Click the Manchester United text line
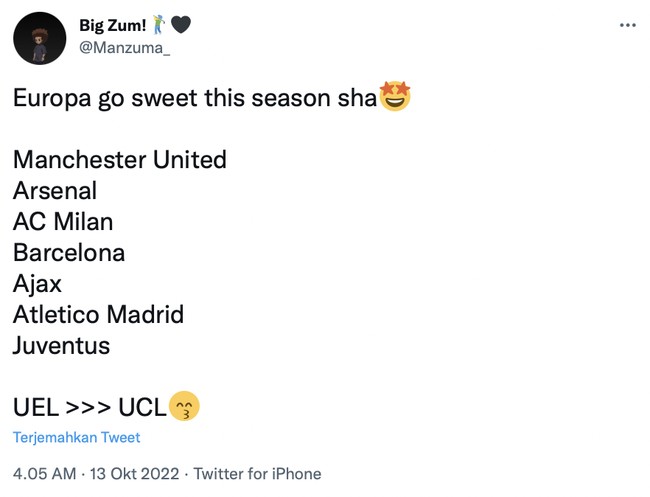The image size is (650, 497). click(x=120, y=160)
